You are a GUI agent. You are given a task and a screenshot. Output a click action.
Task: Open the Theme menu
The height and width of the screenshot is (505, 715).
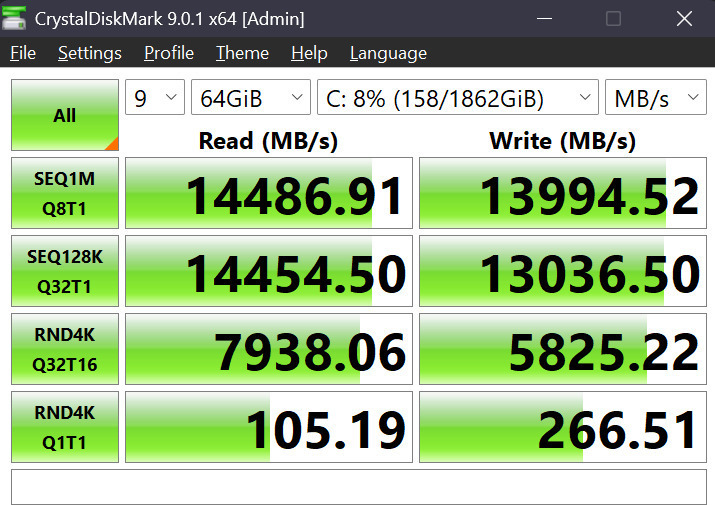(242, 53)
